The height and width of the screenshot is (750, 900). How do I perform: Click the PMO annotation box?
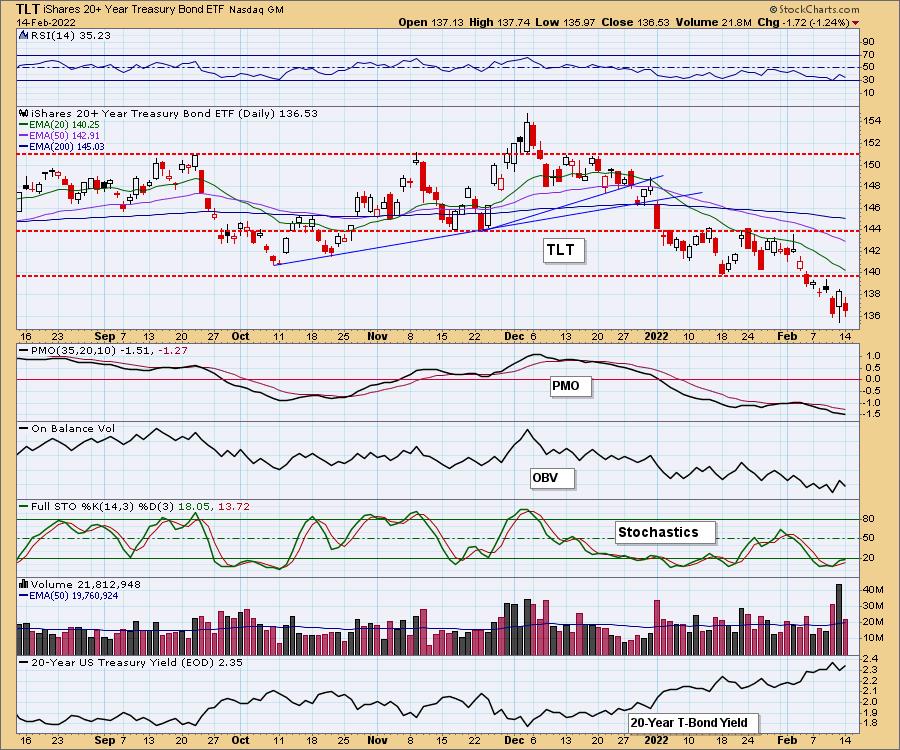click(x=569, y=386)
